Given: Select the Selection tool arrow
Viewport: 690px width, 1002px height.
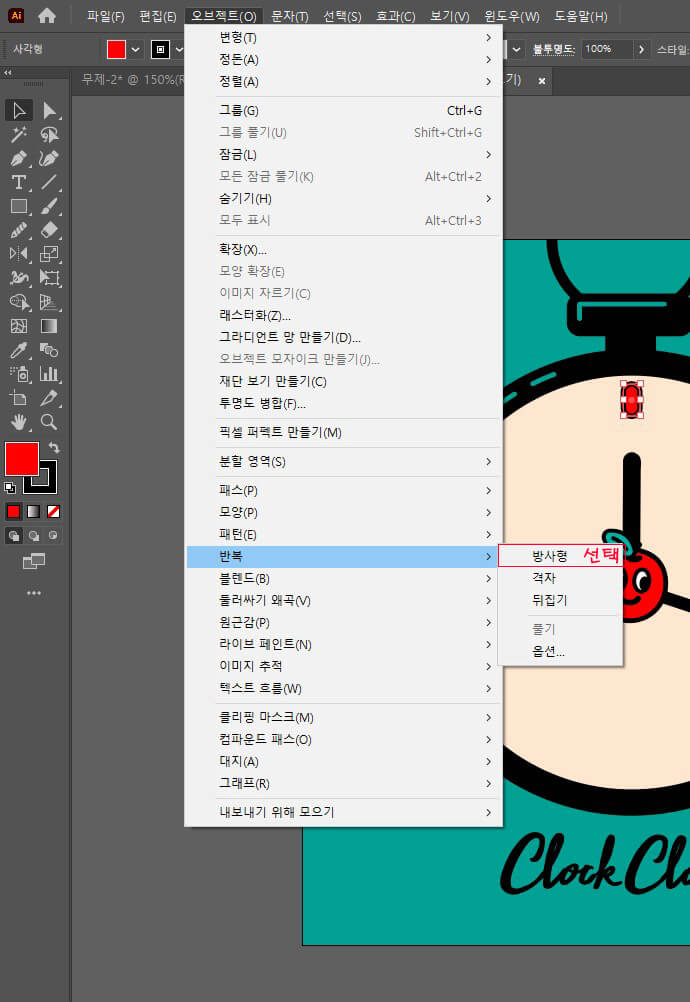Looking at the screenshot, I should click(19, 110).
